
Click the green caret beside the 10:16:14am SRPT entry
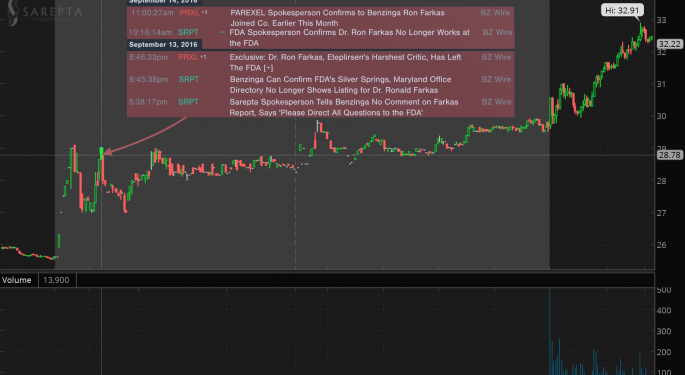(222, 32)
